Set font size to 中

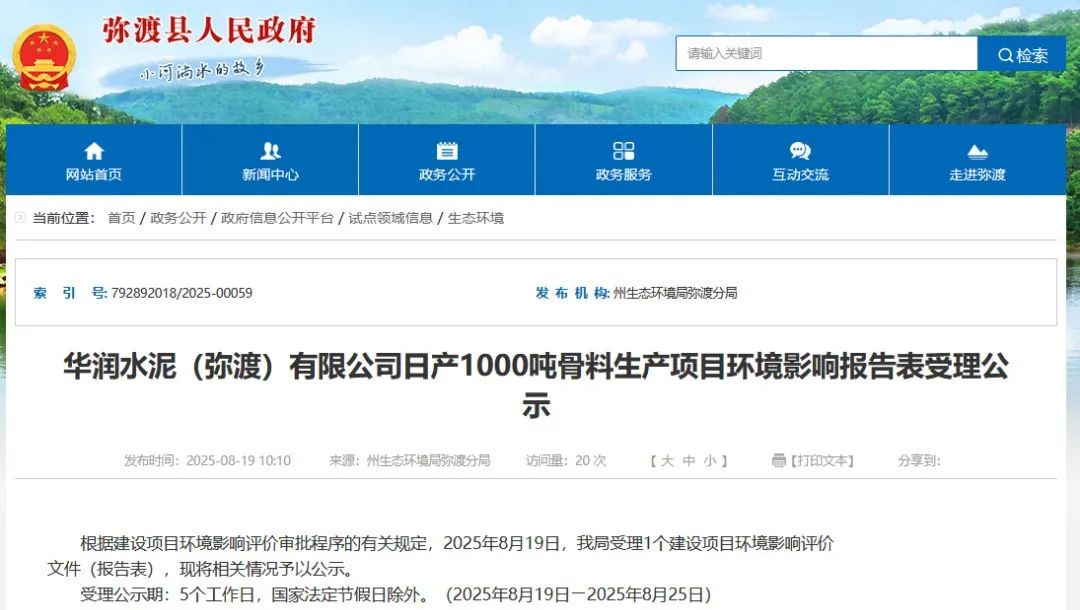[689, 461]
